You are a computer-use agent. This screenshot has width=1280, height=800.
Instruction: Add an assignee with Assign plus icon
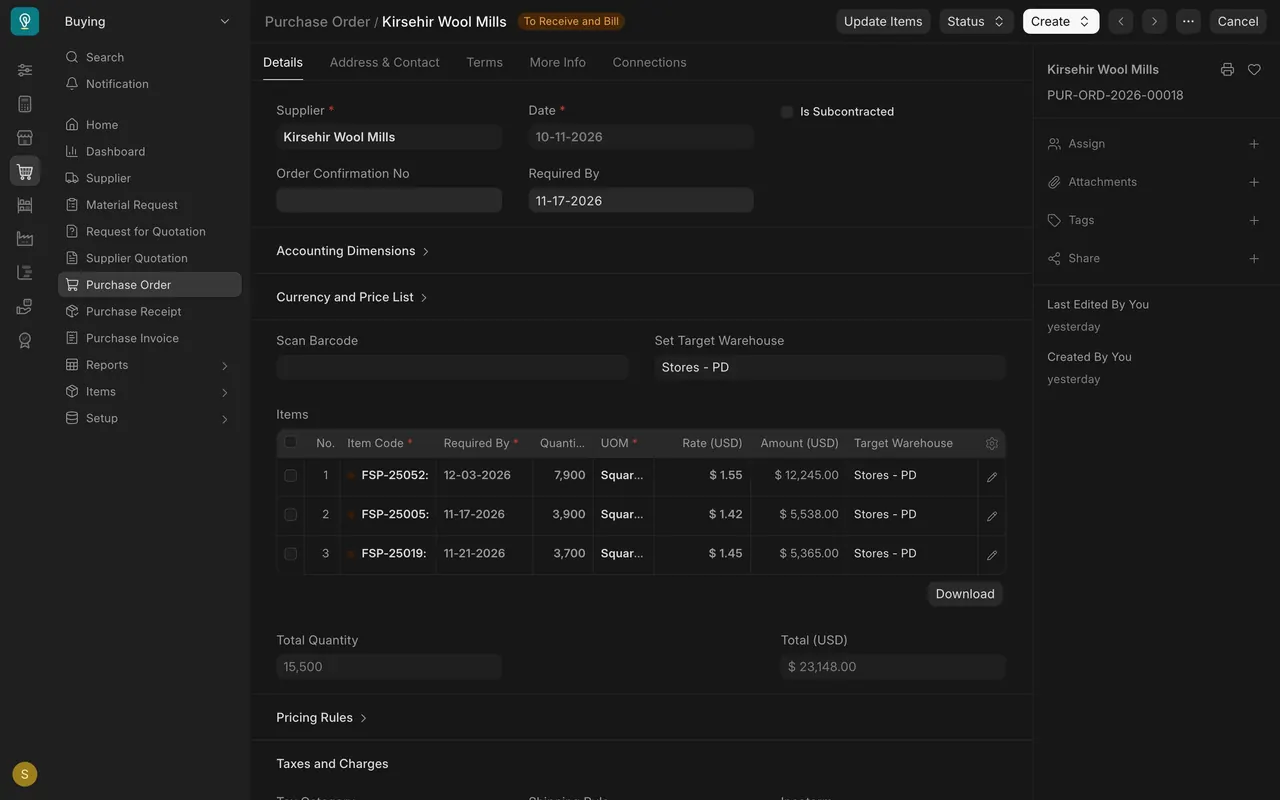pos(1254,144)
